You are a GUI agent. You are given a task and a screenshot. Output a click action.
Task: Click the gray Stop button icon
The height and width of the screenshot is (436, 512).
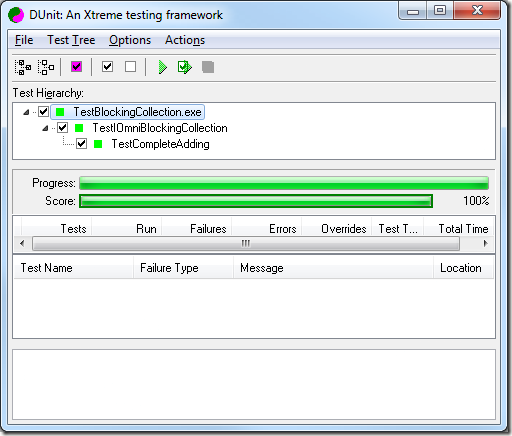pyautogui.click(x=208, y=67)
